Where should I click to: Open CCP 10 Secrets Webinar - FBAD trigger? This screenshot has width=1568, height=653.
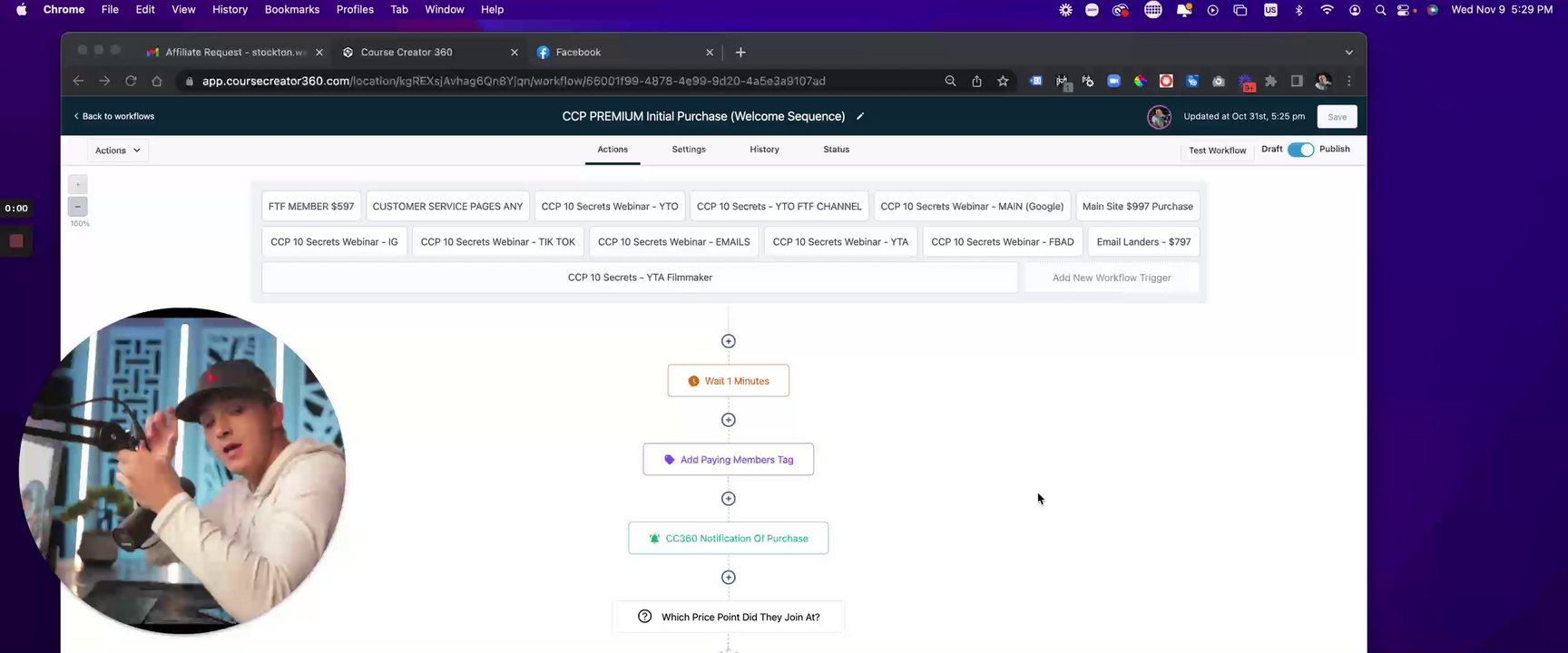(1003, 242)
